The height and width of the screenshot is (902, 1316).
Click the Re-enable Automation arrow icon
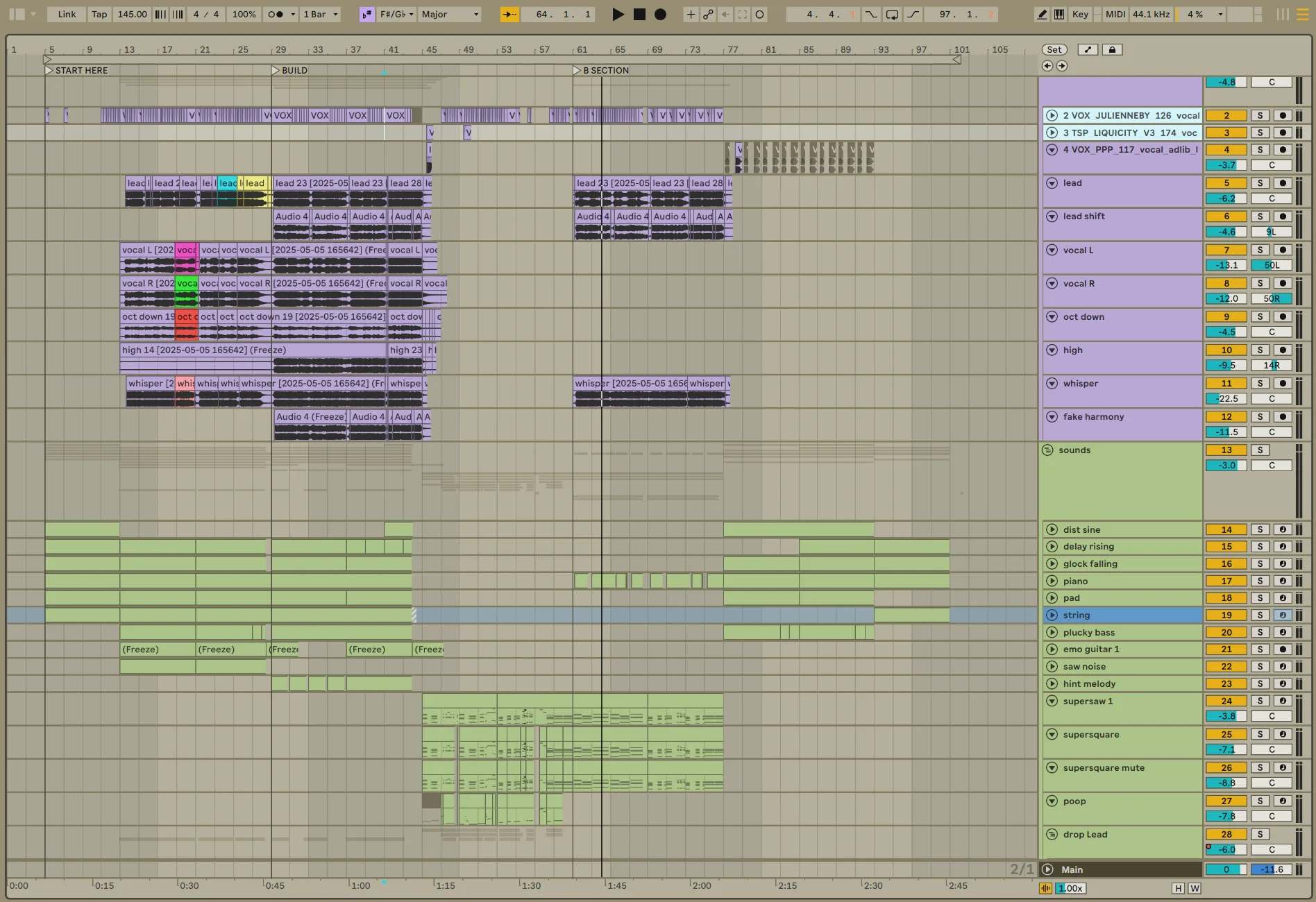click(725, 14)
